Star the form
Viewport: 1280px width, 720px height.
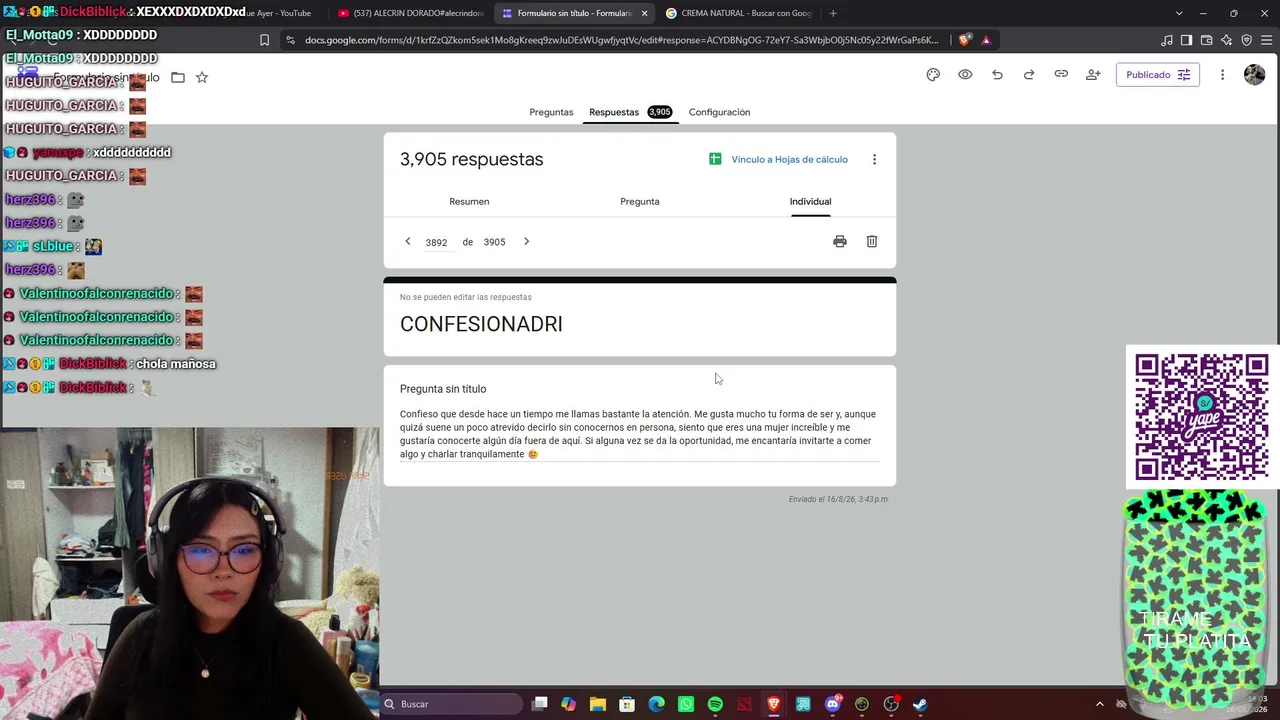(202, 77)
